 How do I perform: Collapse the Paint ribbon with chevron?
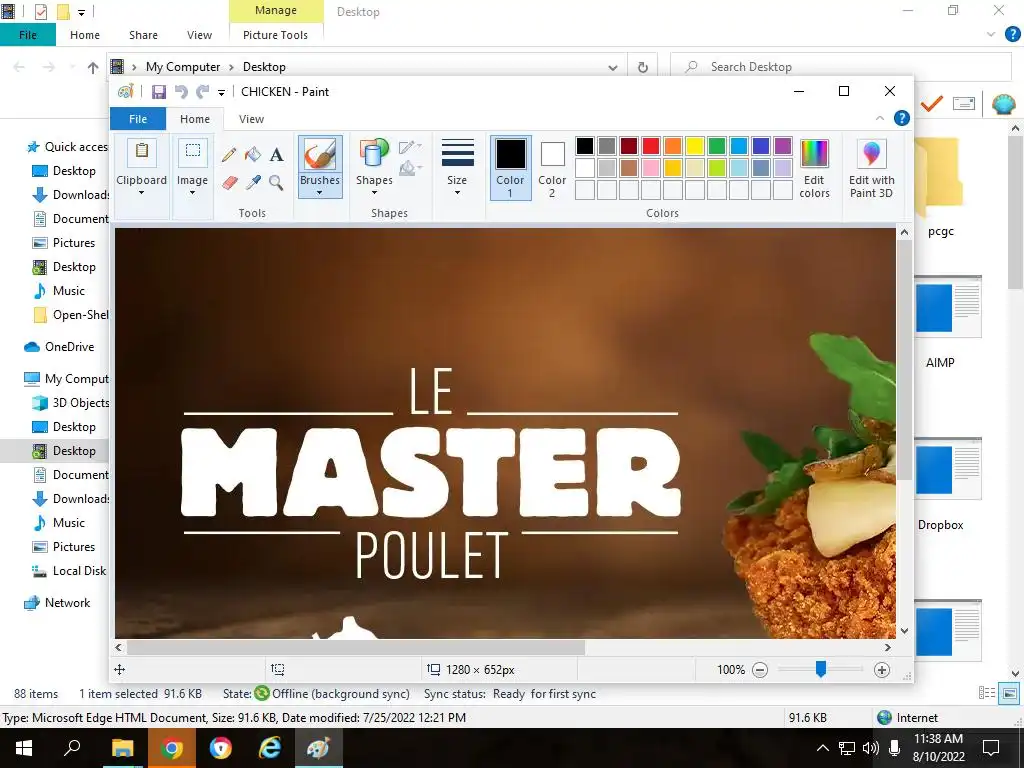pos(880,118)
